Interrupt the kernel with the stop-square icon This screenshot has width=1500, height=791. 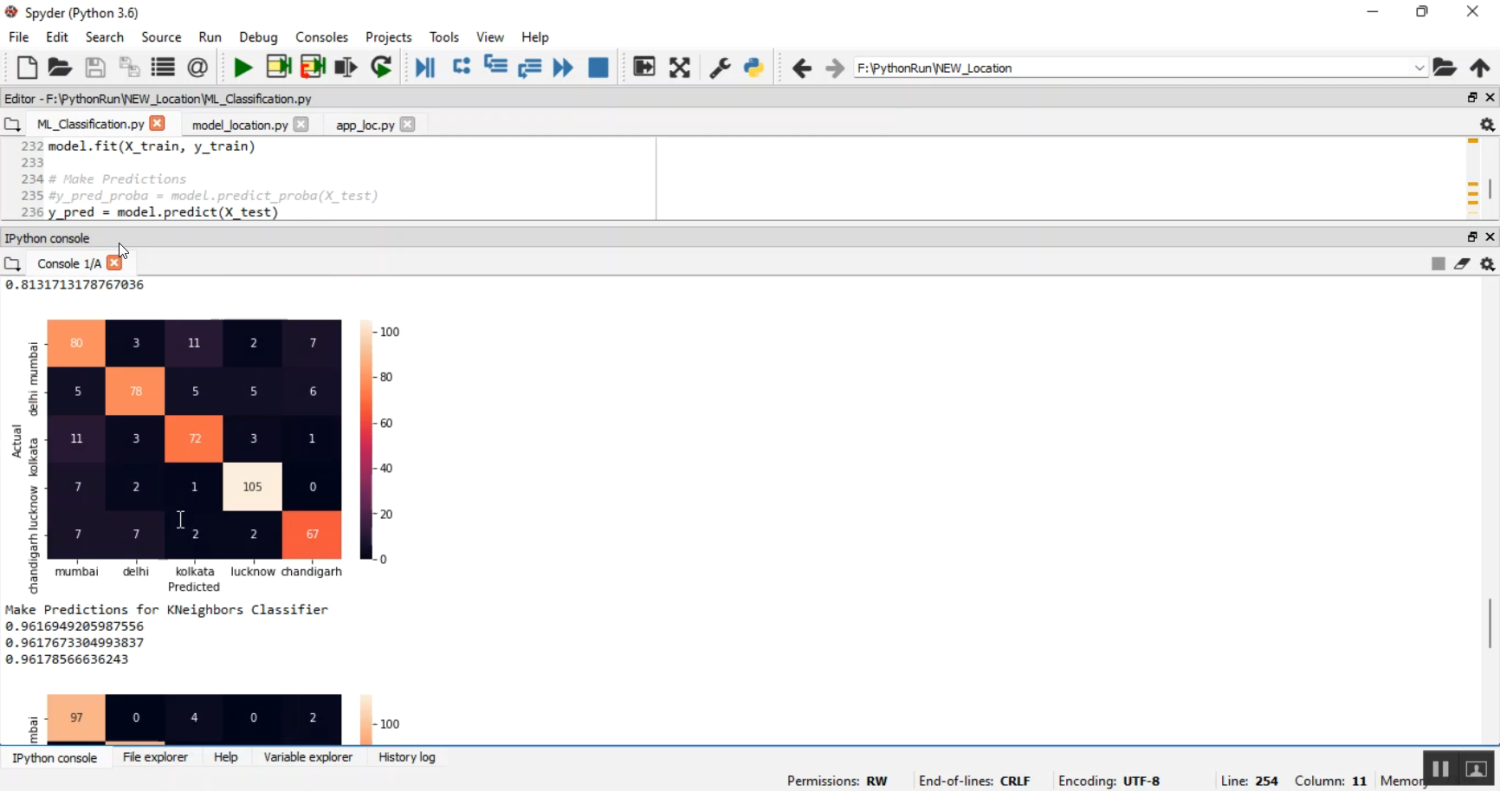(x=1438, y=263)
